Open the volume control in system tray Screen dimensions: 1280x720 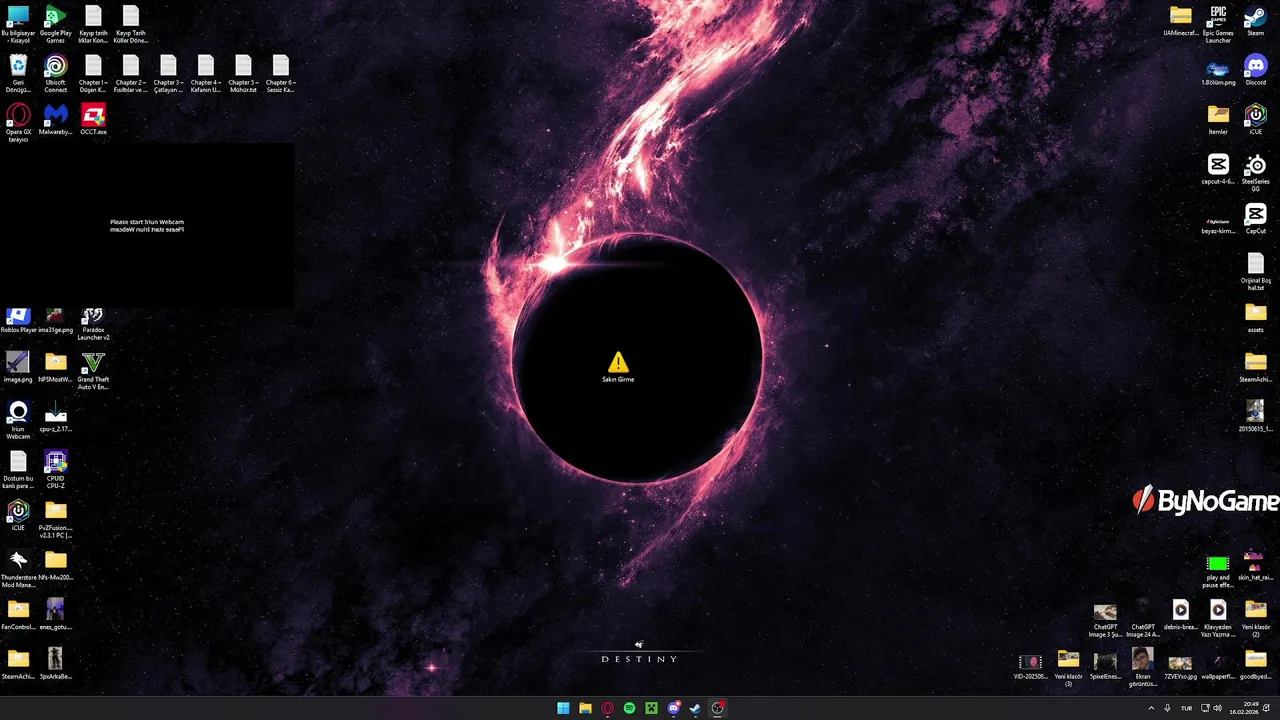[x=1217, y=708]
